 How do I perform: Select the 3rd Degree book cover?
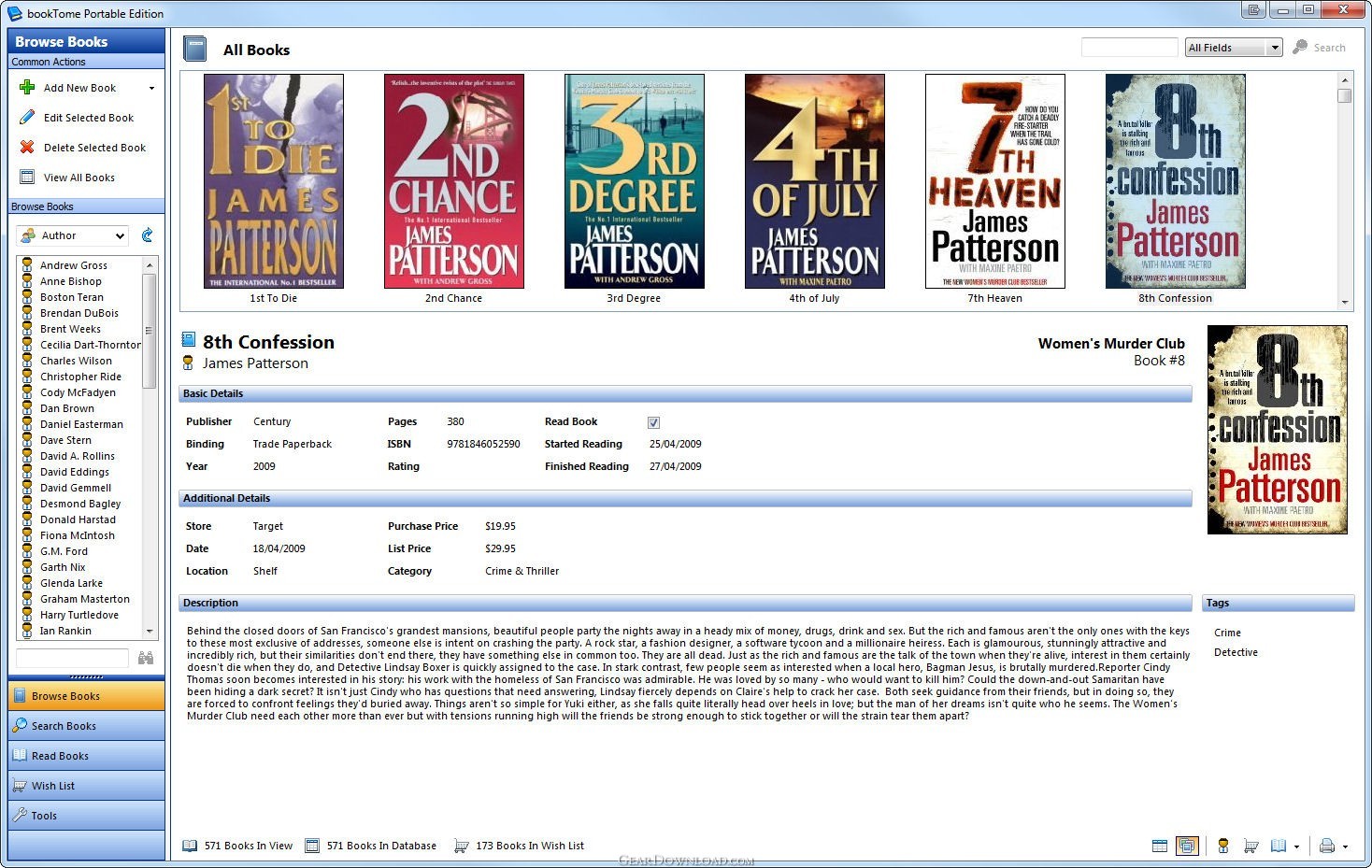pyautogui.click(x=635, y=181)
